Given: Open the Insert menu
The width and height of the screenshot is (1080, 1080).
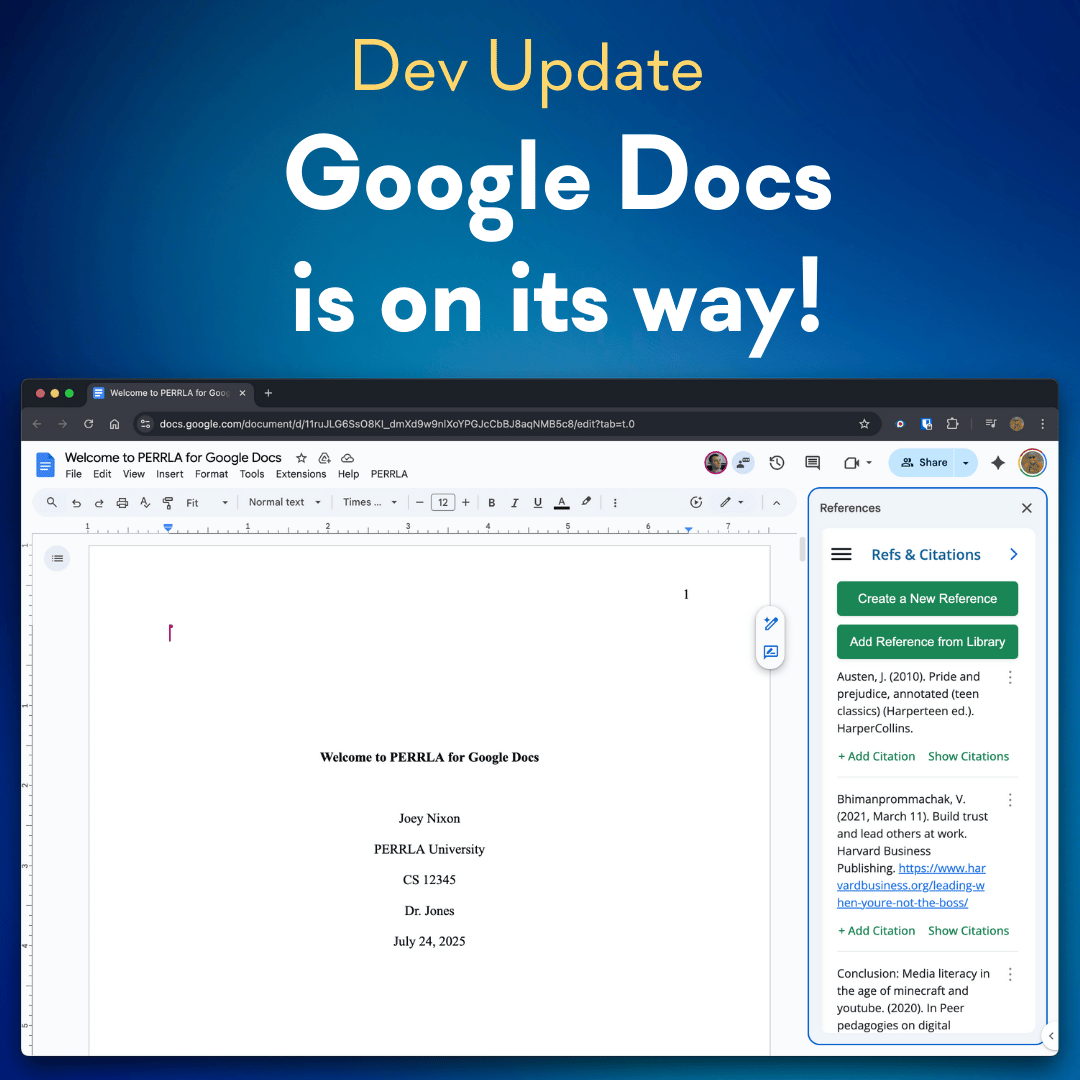Looking at the screenshot, I should click(x=169, y=474).
